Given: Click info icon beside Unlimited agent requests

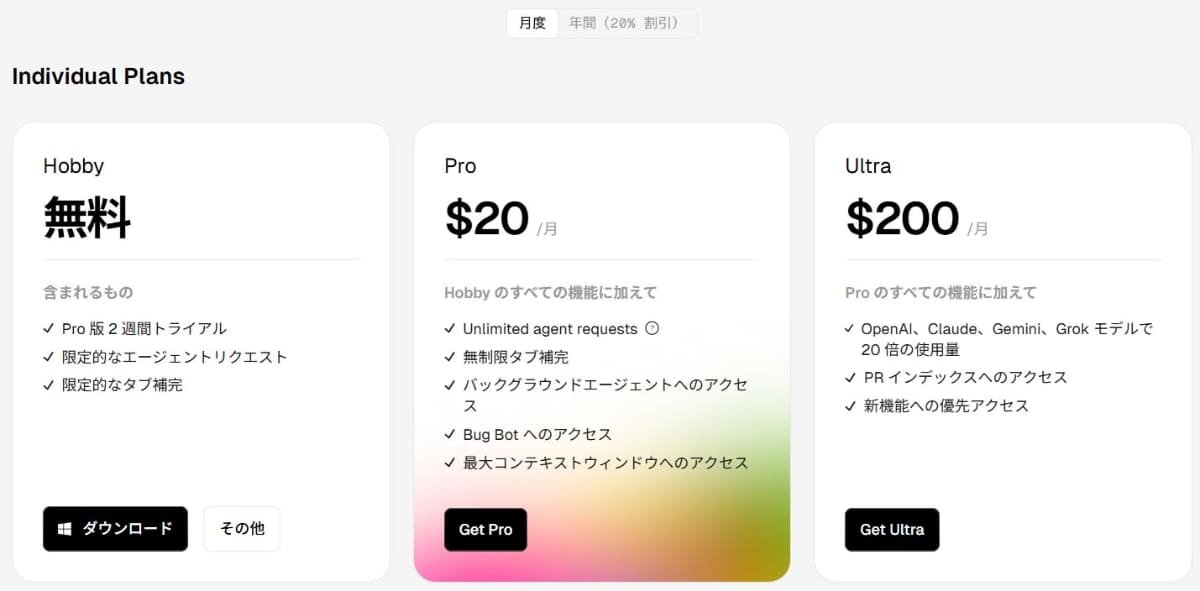Looking at the screenshot, I should pyautogui.click(x=653, y=328).
